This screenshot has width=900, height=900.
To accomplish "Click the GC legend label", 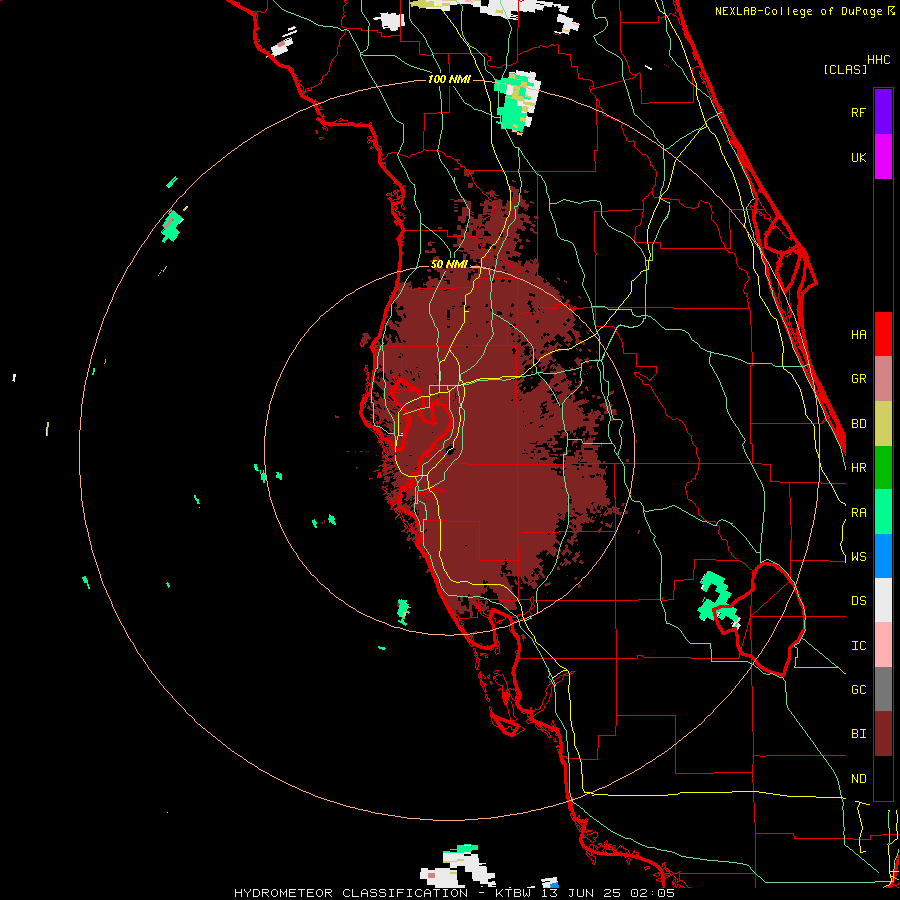I will [858, 690].
